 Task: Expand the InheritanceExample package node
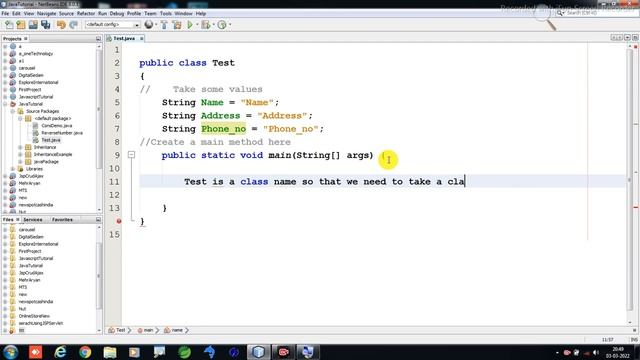20,154
